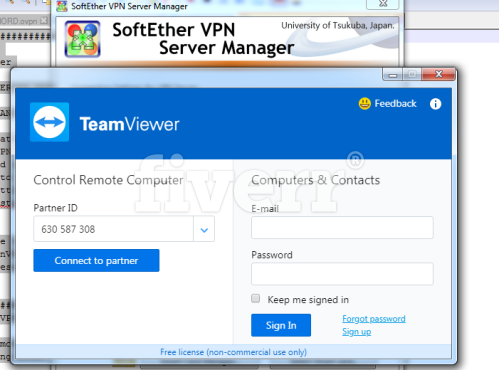The width and height of the screenshot is (499, 370).
Task: Click Control Remote Computer heading
Action: [x=108, y=180]
